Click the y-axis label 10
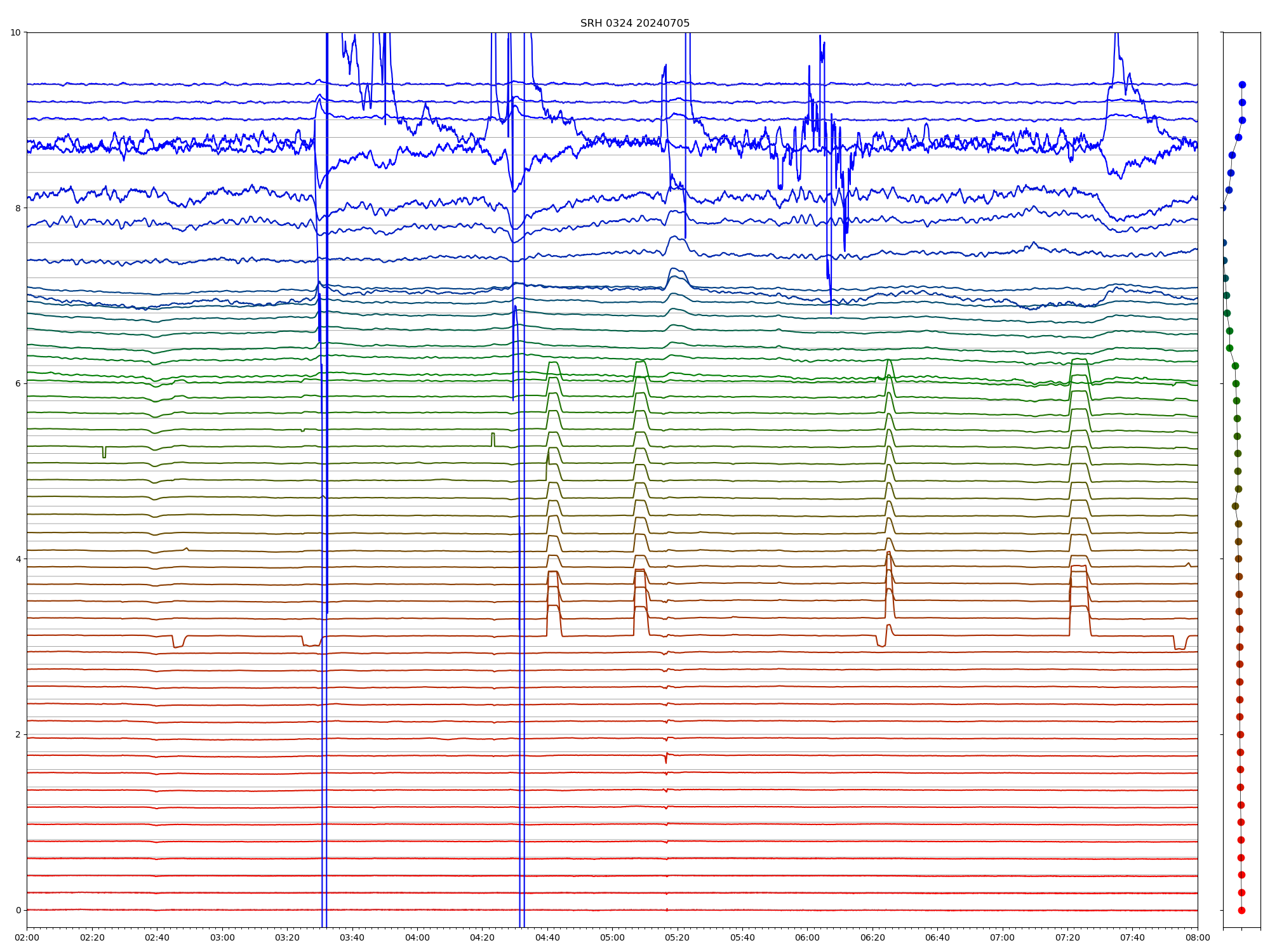This screenshot has height=952, width=1270. click(x=15, y=32)
